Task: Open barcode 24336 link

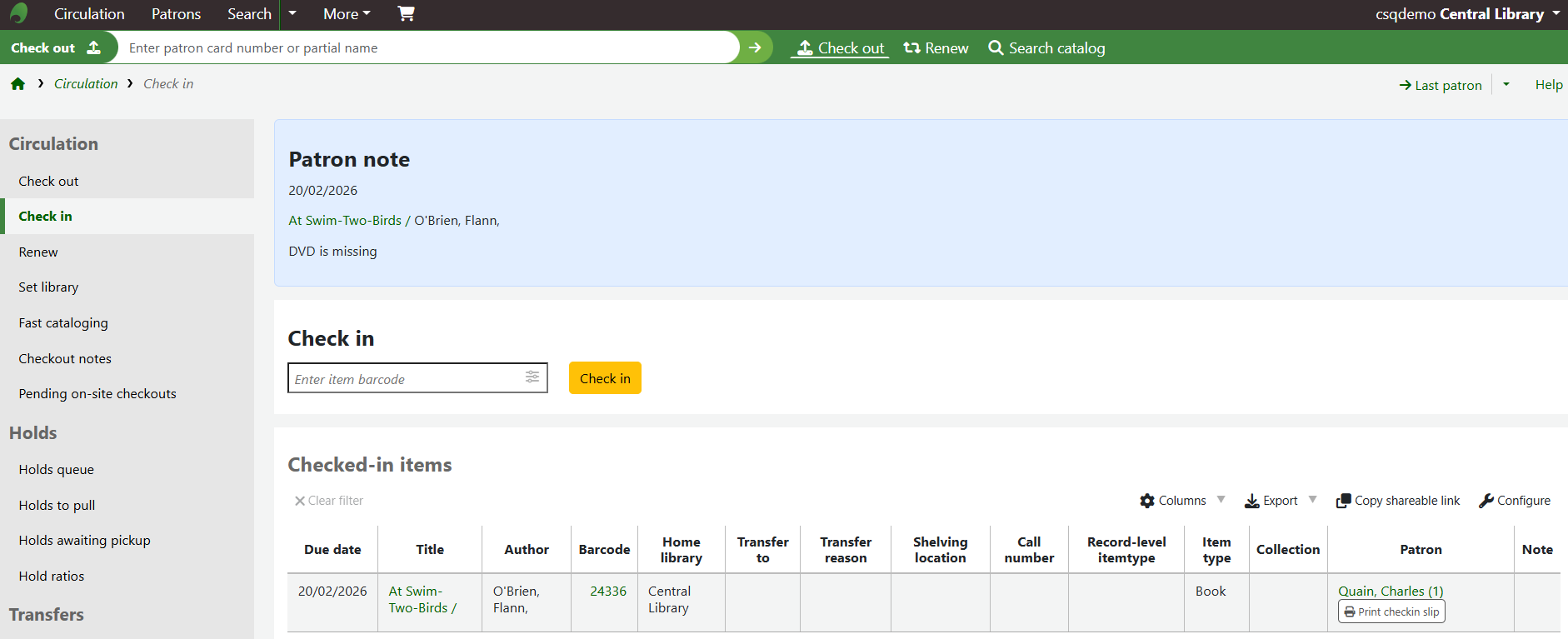Action: (608, 591)
